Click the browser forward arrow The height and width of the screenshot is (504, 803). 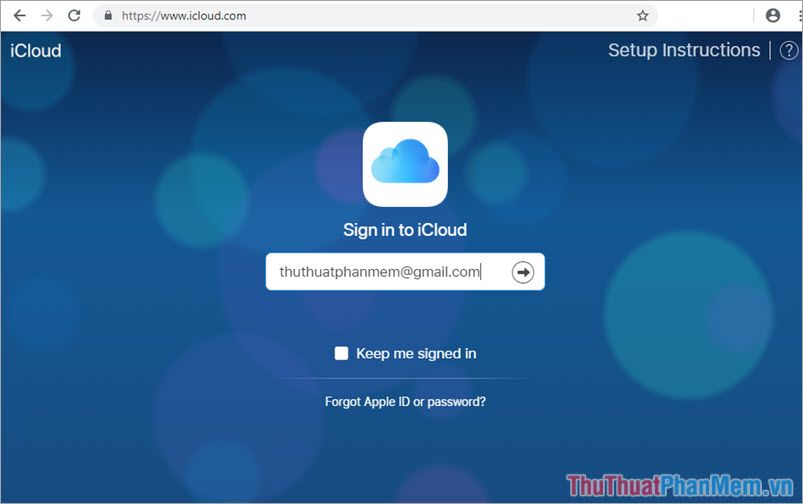pyautogui.click(x=46, y=16)
